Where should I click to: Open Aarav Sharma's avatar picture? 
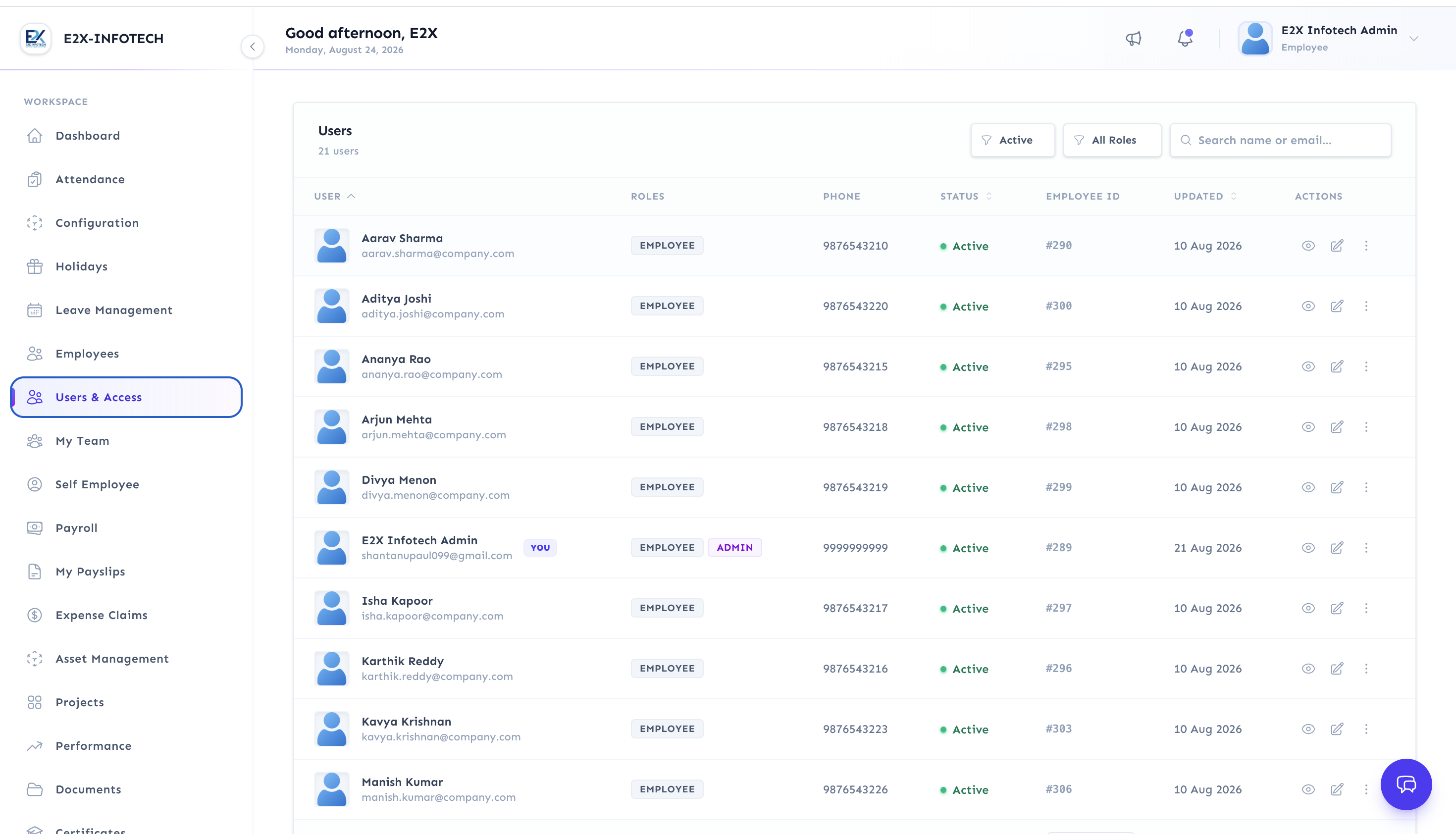332,246
